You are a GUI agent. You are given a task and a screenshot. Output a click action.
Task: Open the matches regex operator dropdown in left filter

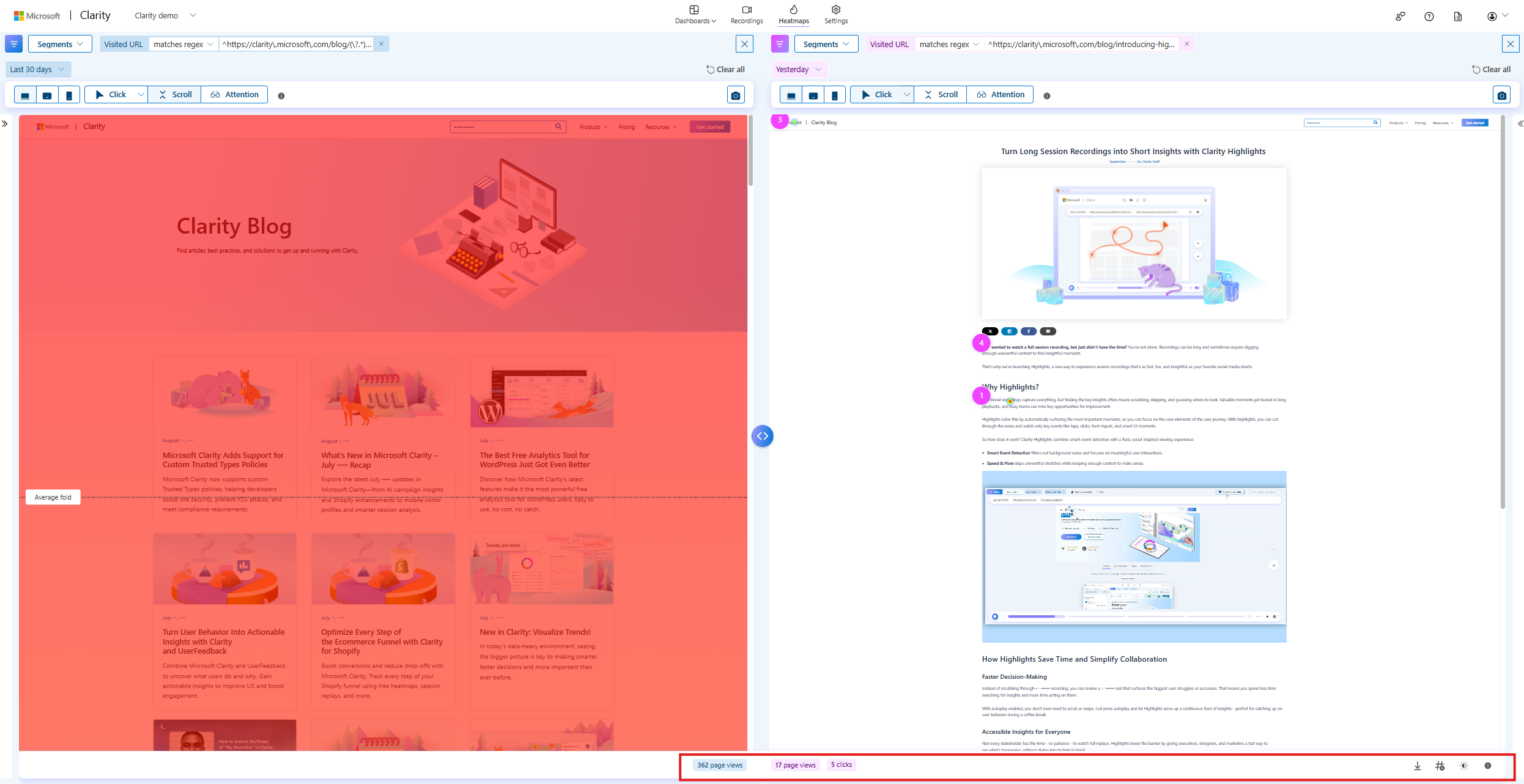coord(183,44)
